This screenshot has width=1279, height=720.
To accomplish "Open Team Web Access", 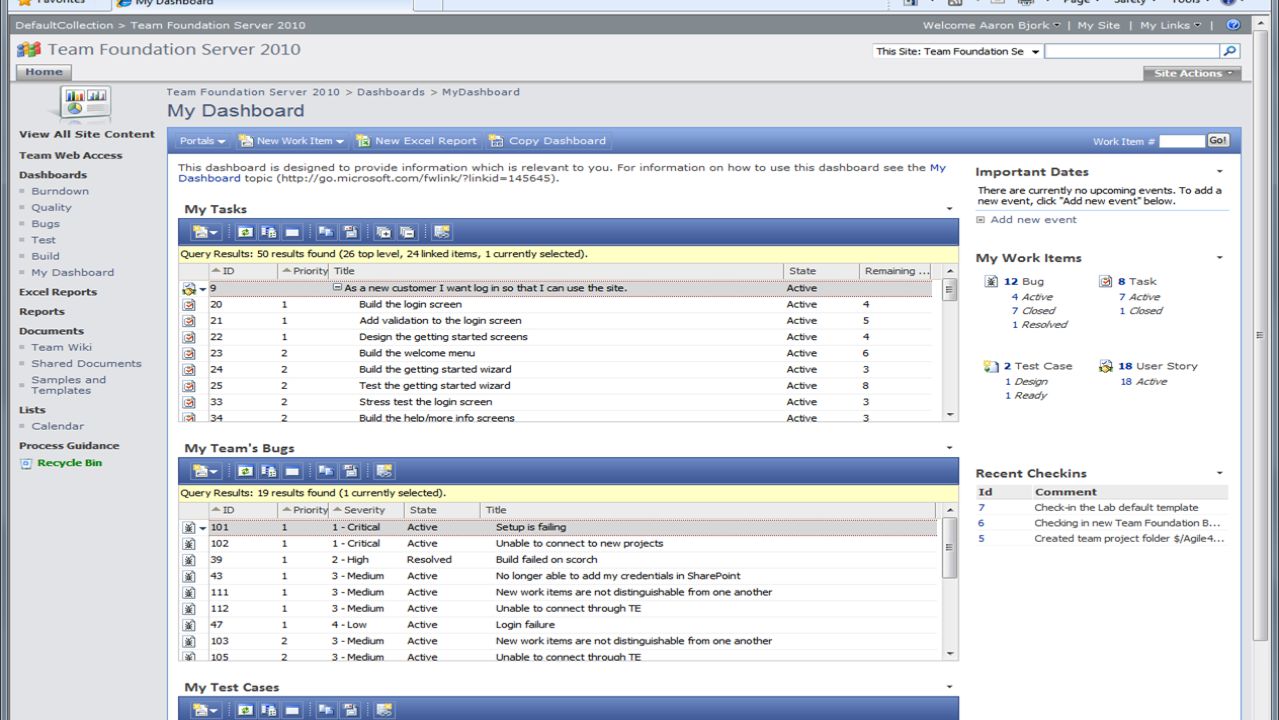I will click(x=70, y=155).
